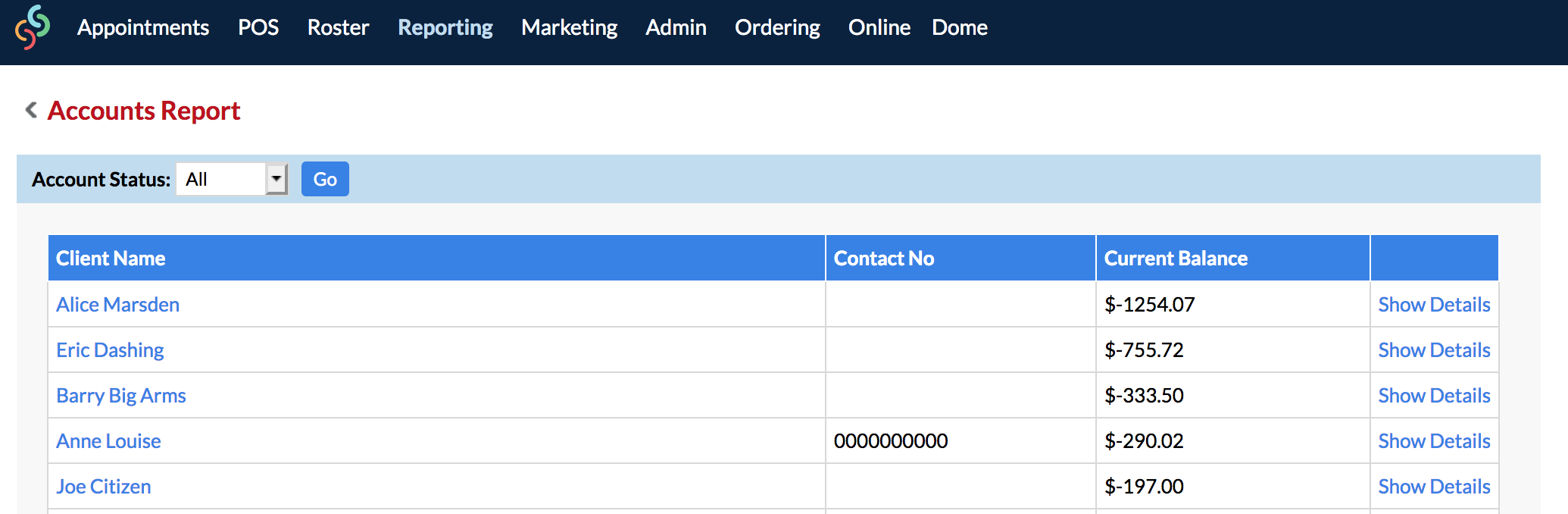Open the Admin menu

pos(676,27)
